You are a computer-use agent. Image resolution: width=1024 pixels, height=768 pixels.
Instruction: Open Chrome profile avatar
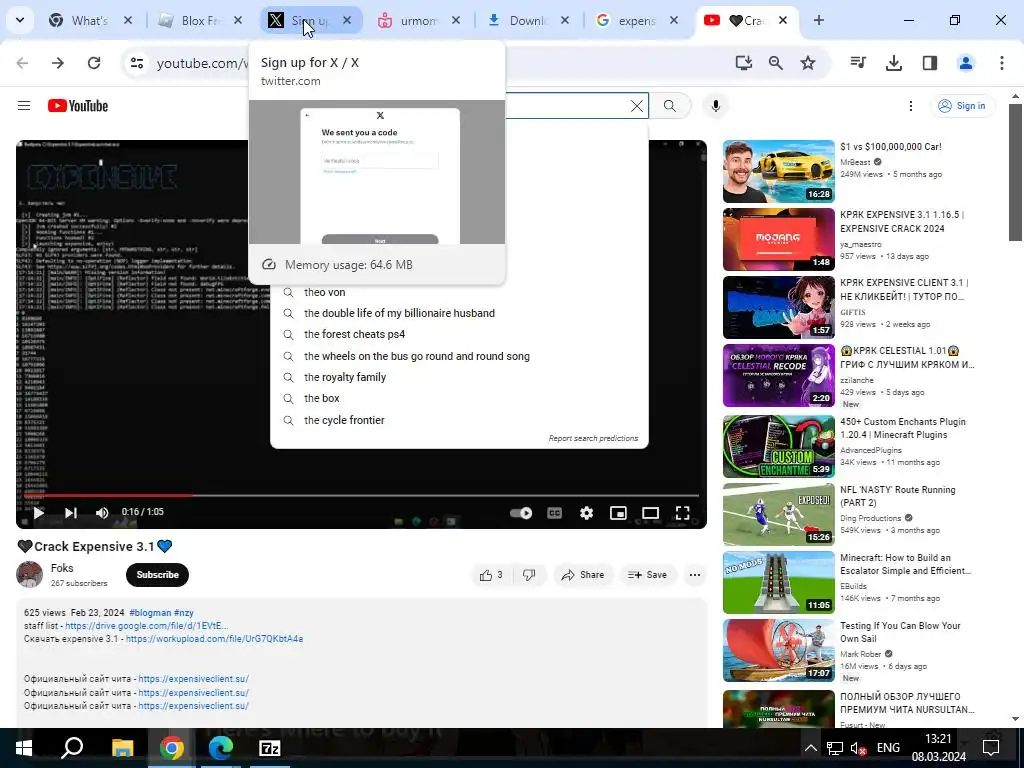pyautogui.click(x=966, y=63)
